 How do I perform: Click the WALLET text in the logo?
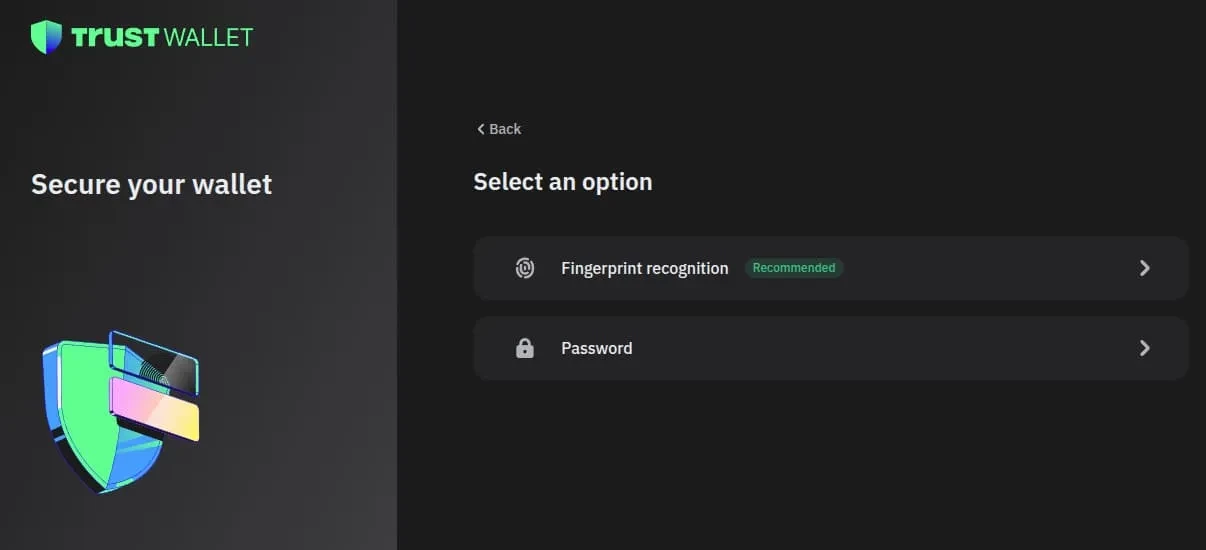coord(208,38)
